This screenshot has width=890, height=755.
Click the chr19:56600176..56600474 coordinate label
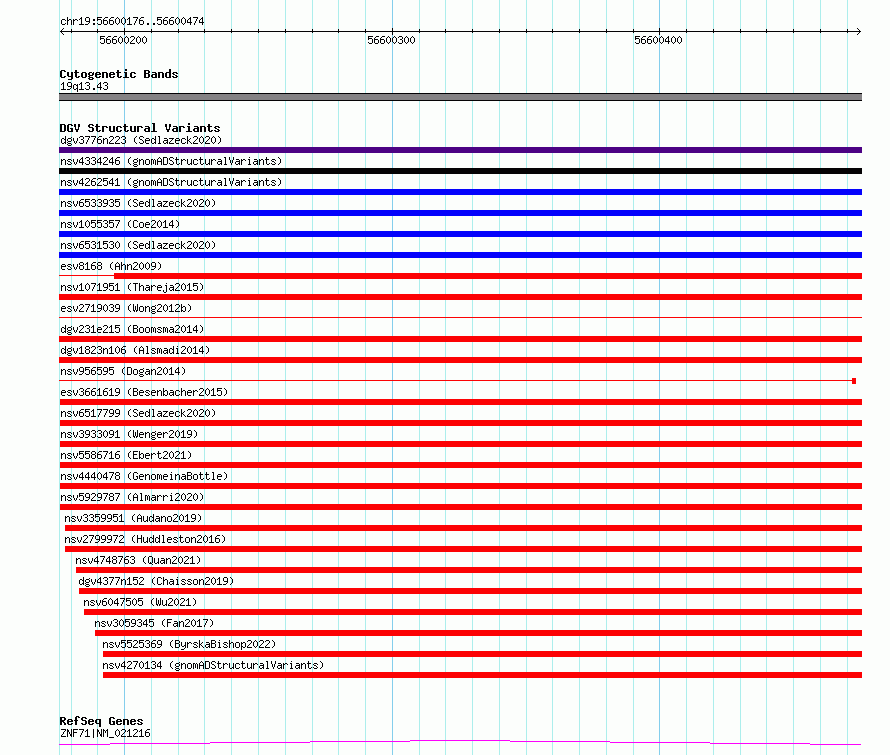[132, 21]
